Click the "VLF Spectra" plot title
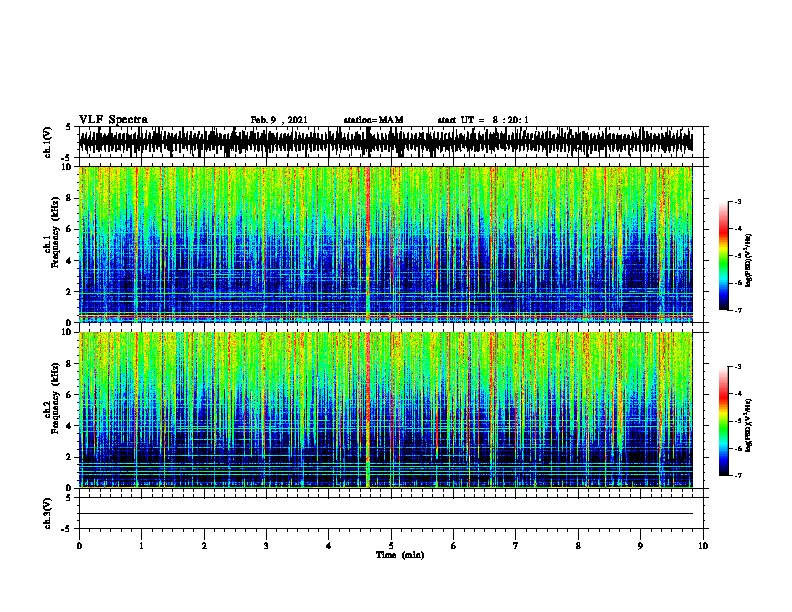 click(114, 120)
